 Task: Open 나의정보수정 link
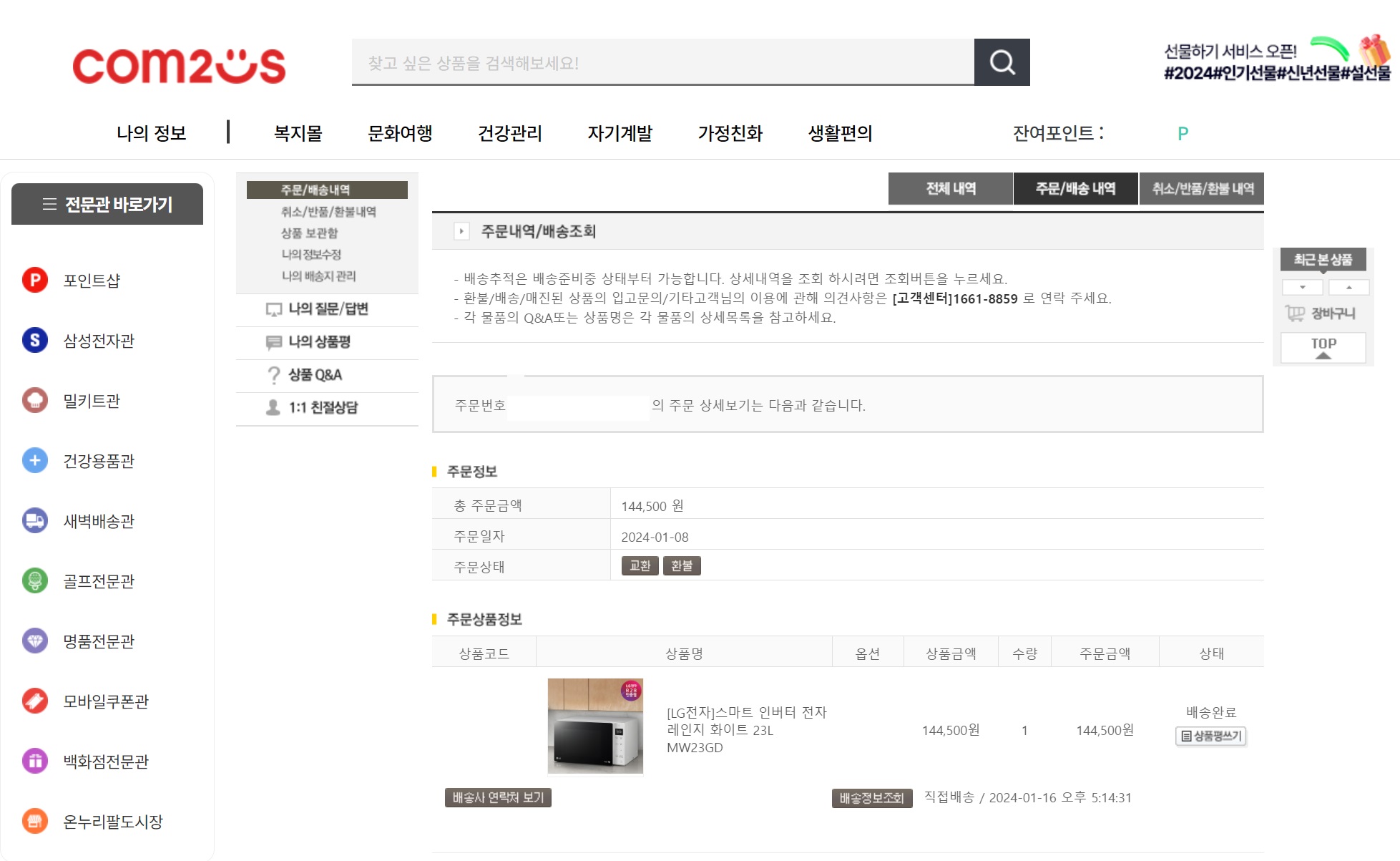click(x=311, y=255)
